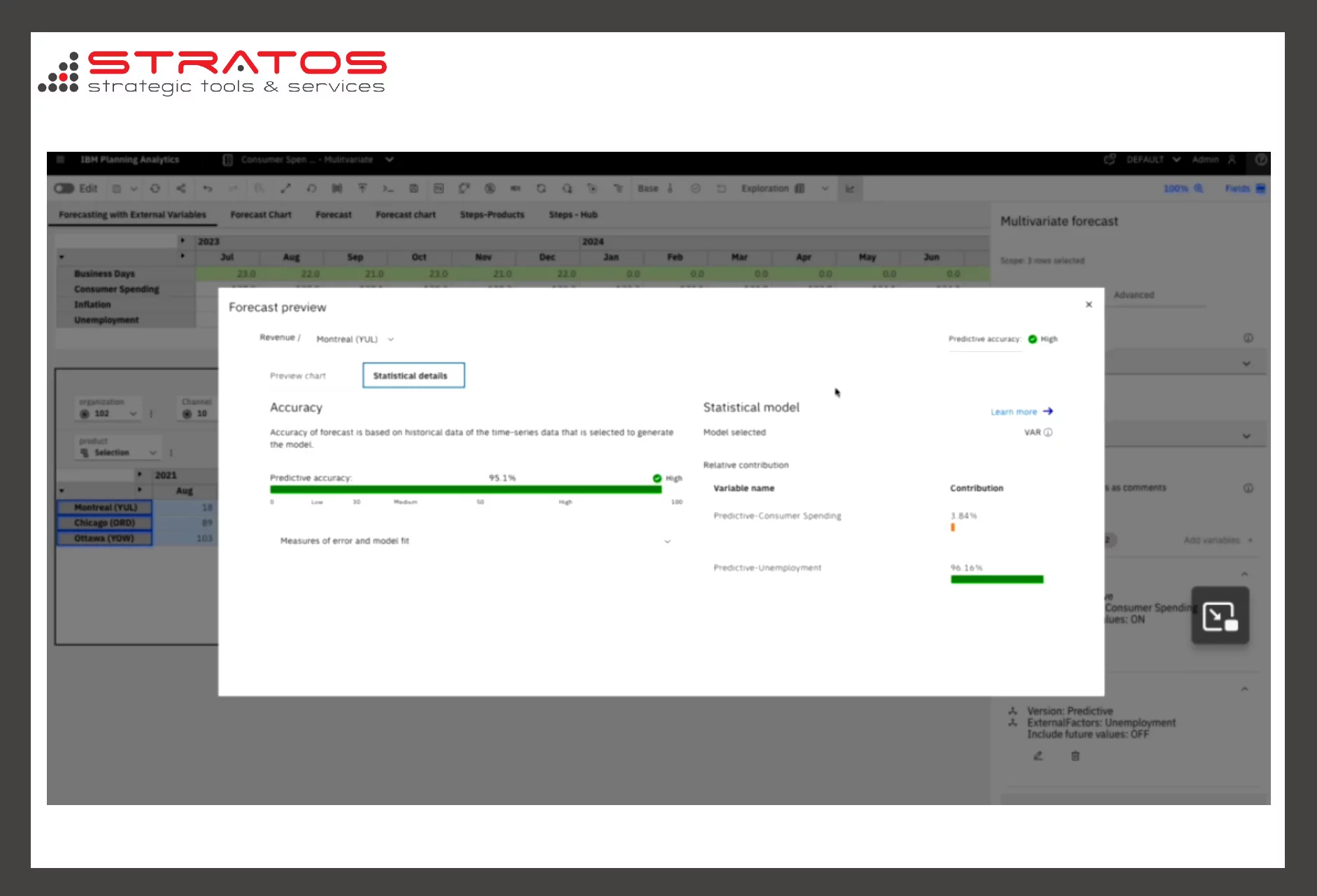The width and height of the screenshot is (1317, 896).
Task: Switch to the Preview chart tab
Action: point(298,376)
